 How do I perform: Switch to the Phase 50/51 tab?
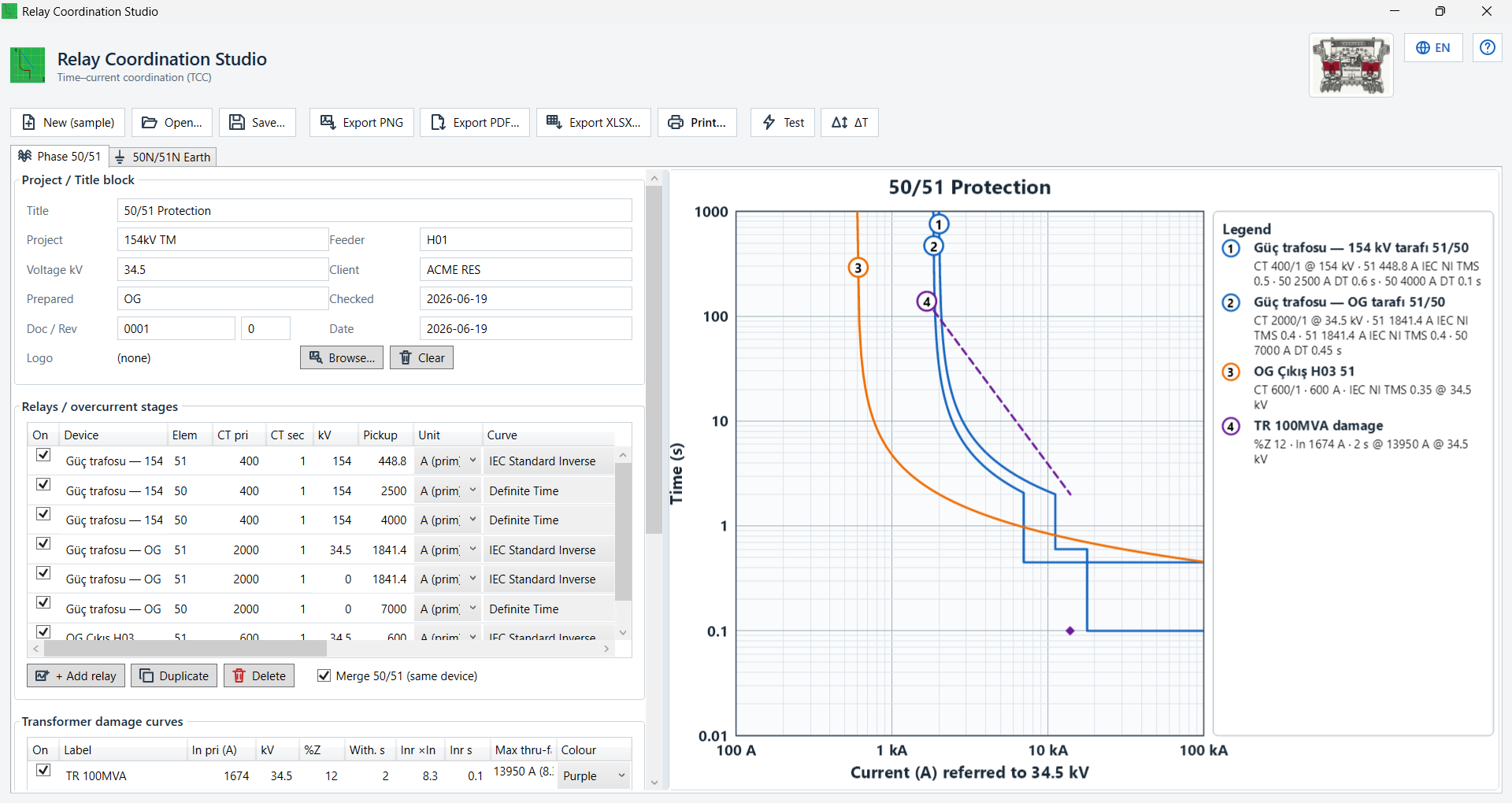click(x=60, y=156)
